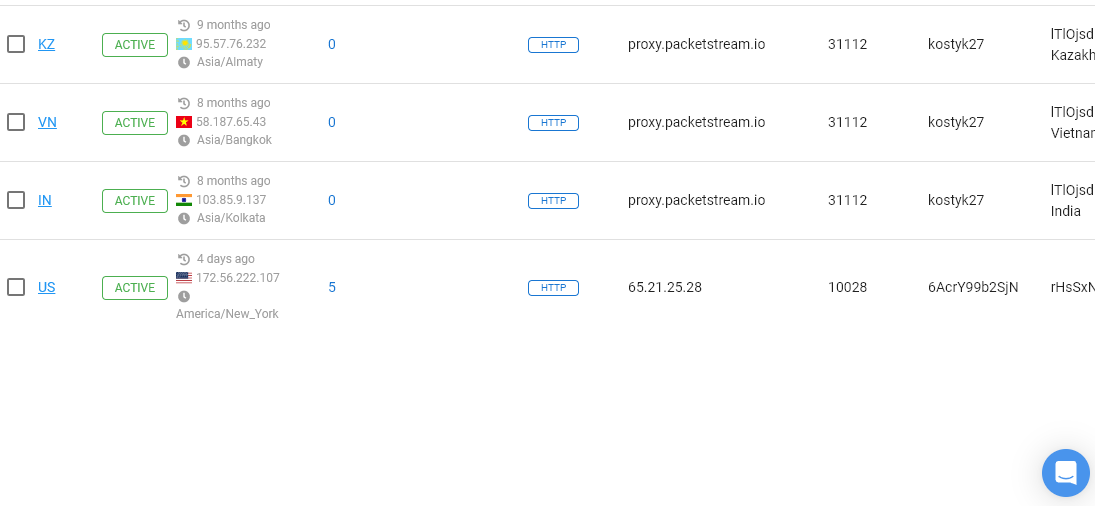Select the VN row checkbox

[x=16, y=122]
